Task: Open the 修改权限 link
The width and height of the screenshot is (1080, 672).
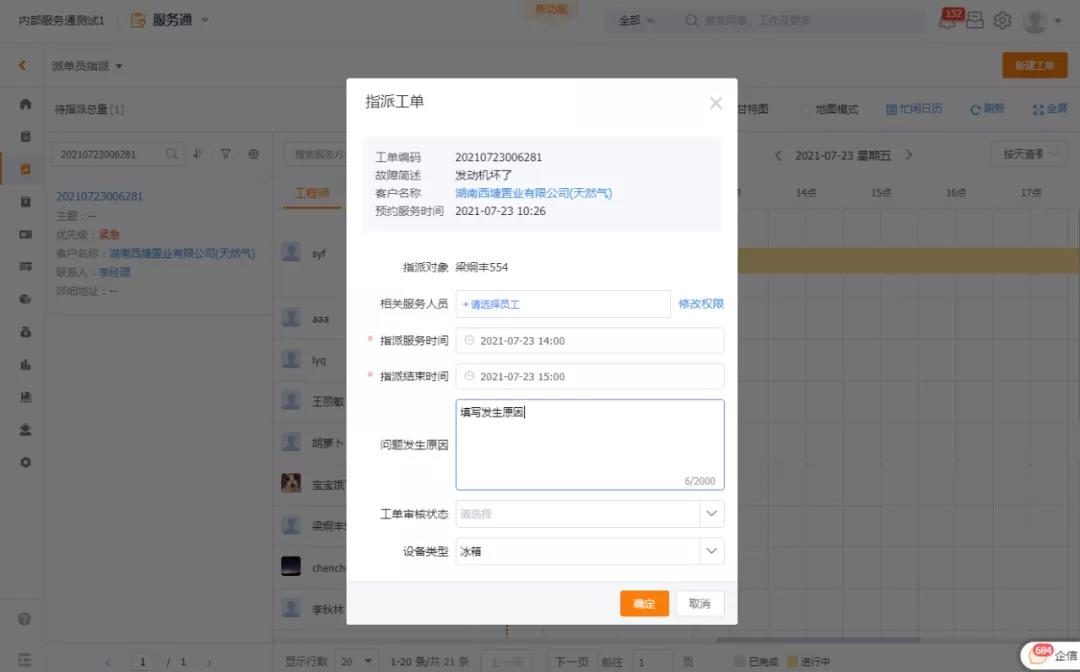Action: click(x=700, y=304)
